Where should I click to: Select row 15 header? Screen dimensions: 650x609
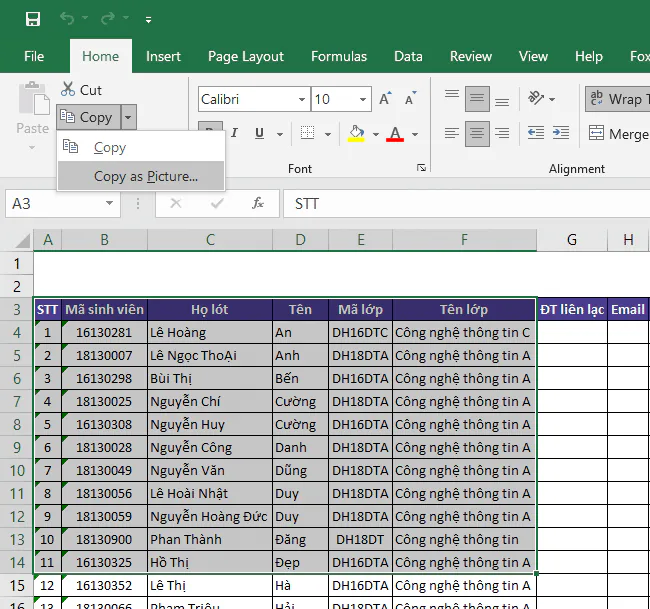click(17, 585)
